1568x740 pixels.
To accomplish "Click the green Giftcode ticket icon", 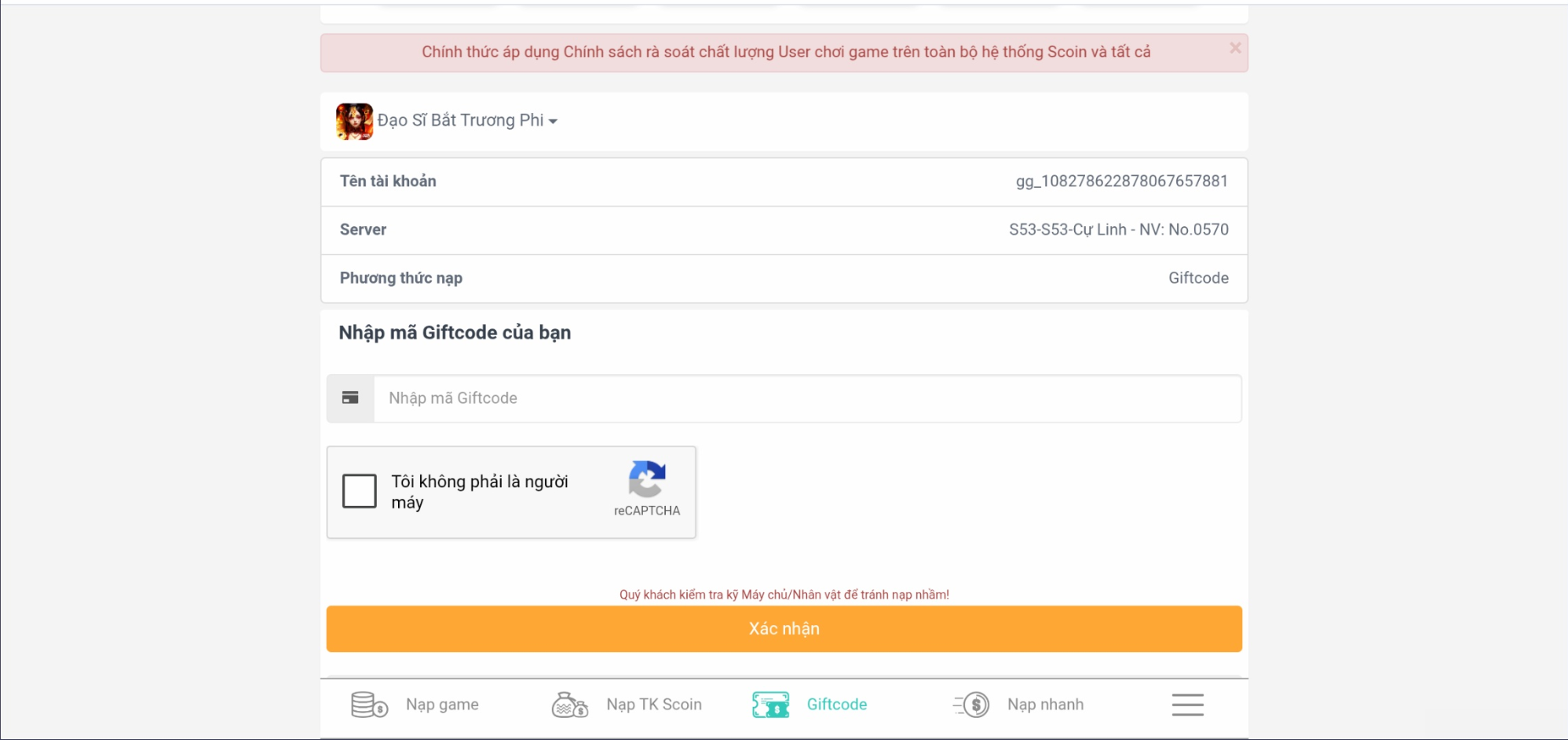I will point(771,705).
